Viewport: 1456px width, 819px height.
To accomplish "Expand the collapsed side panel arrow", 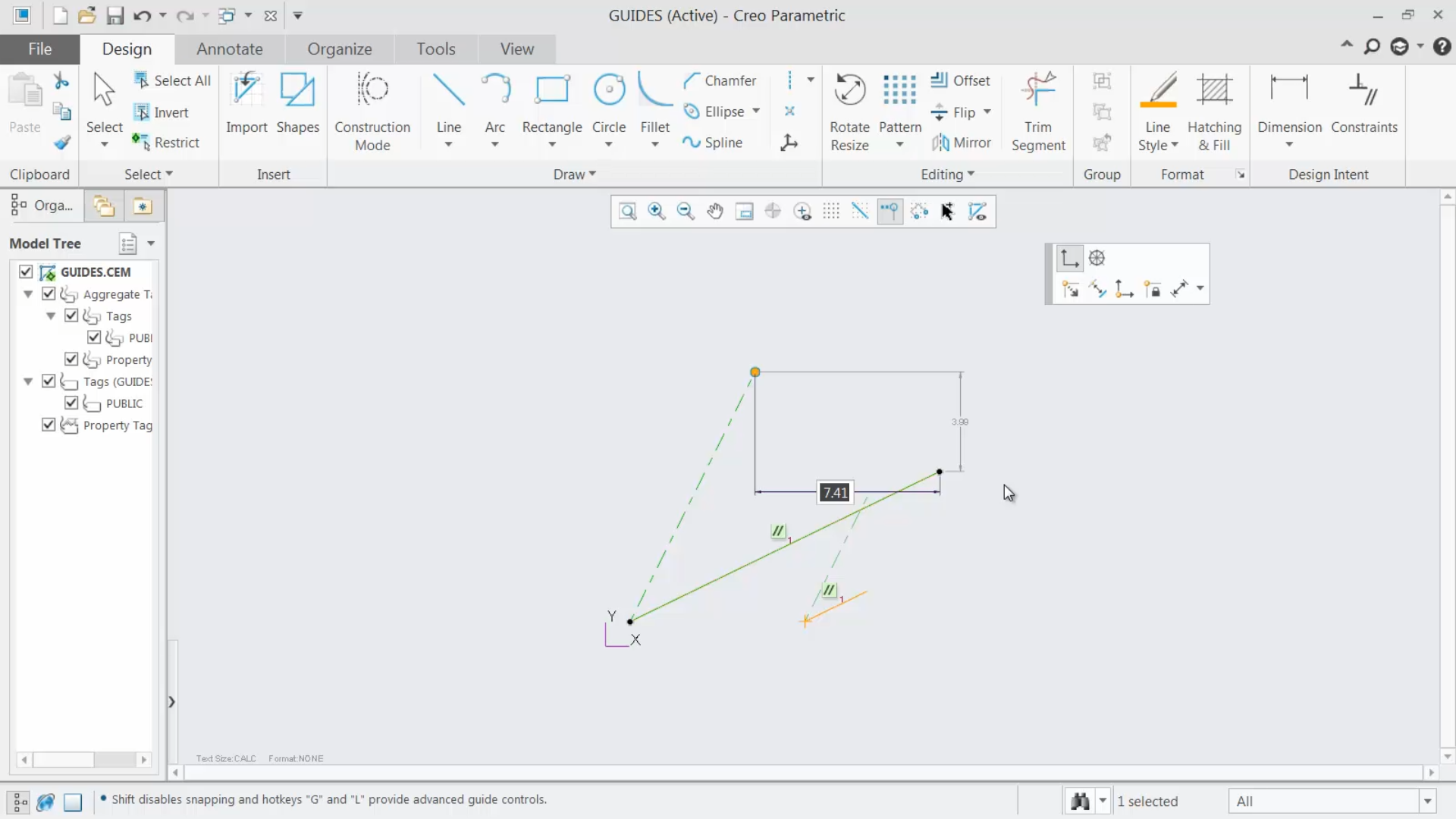I will [x=171, y=702].
